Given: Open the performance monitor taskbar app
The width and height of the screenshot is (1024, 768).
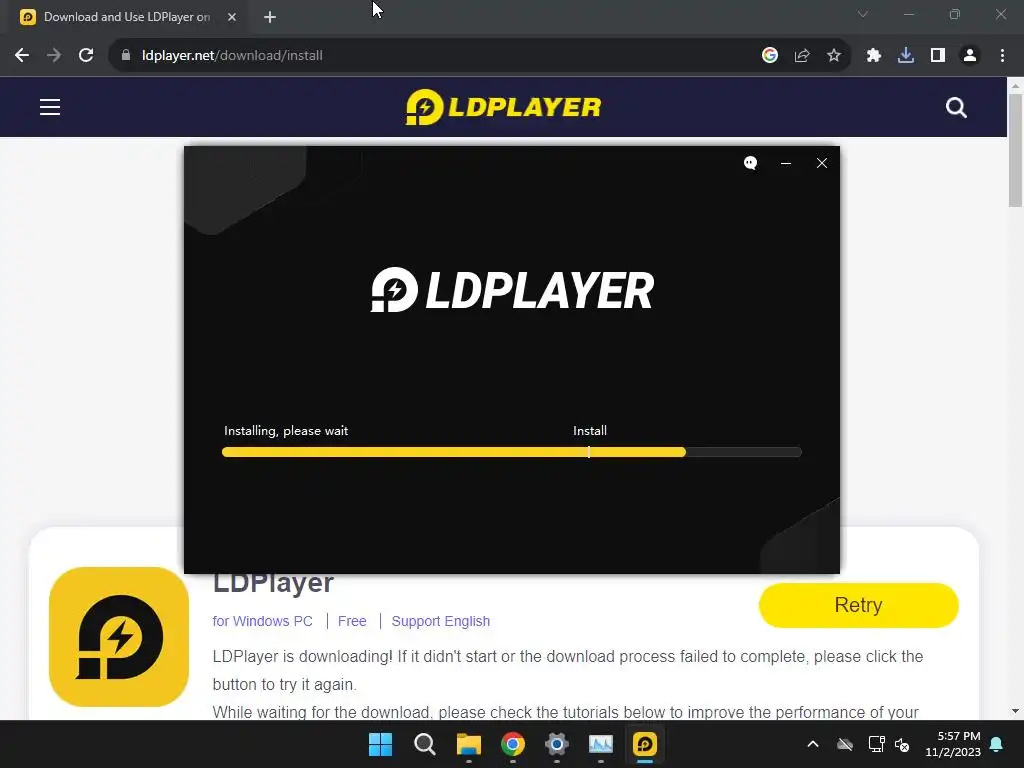Looking at the screenshot, I should coord(601,744).
